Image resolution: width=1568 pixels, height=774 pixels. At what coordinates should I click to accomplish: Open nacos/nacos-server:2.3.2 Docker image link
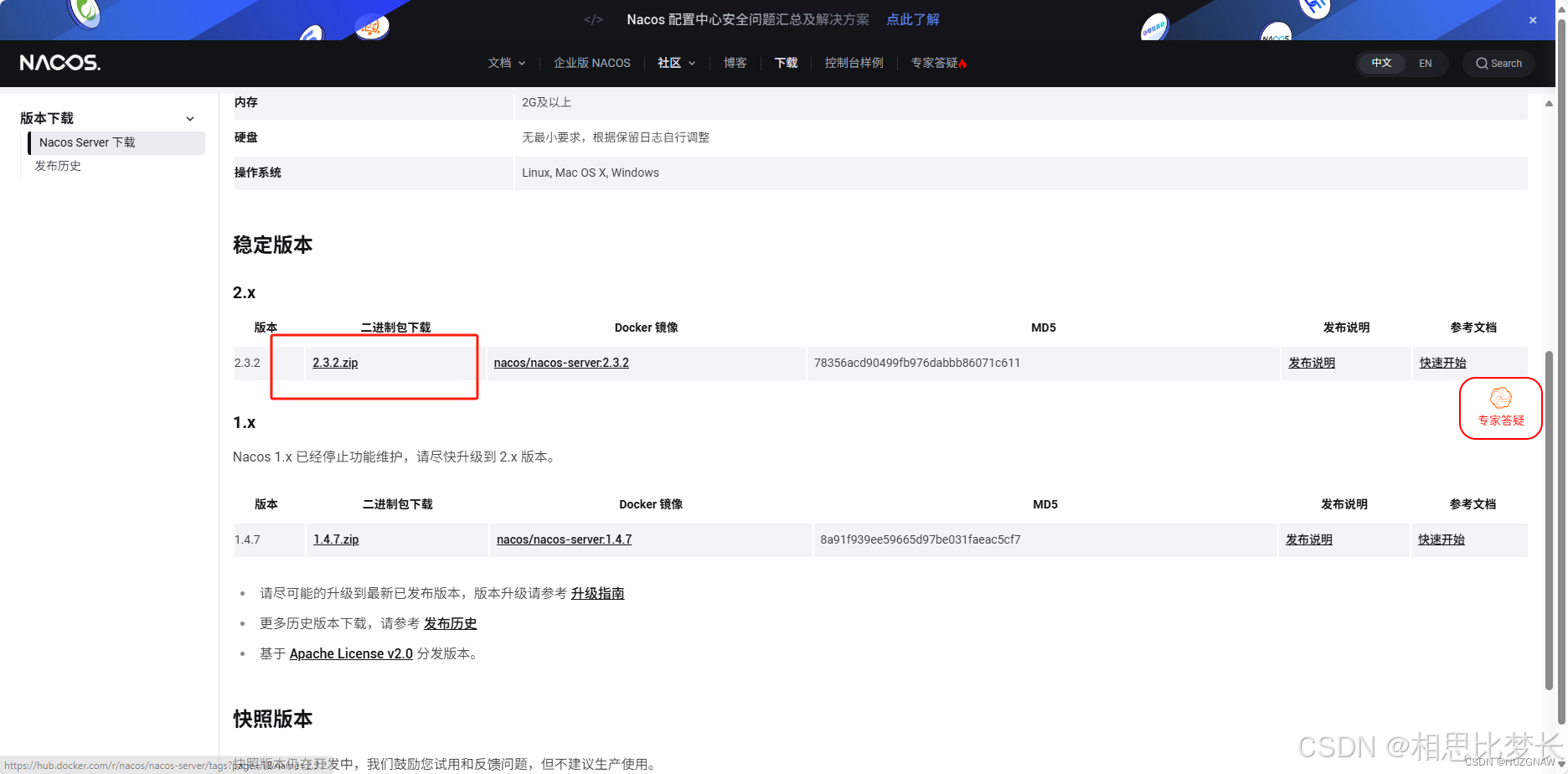click(x=561, y=363)
